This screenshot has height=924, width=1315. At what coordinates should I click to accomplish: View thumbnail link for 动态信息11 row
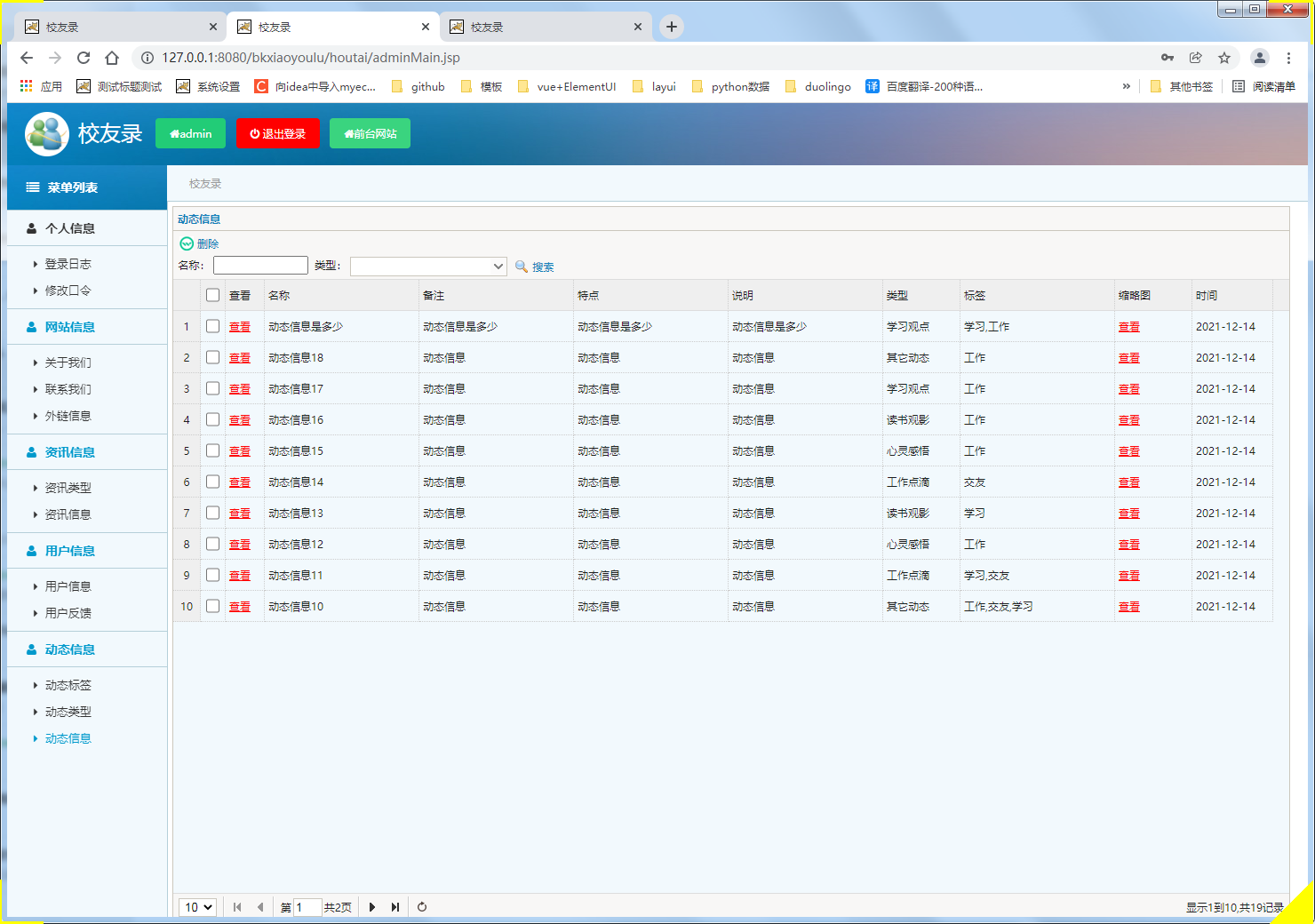point(1129,576)
